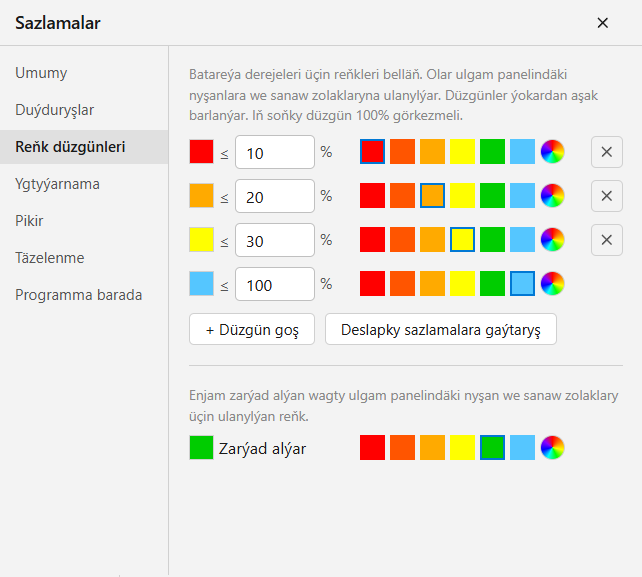Open custom color wheel for 20% rule
Screen dimensions: 642x577
(x=552, y=195)
